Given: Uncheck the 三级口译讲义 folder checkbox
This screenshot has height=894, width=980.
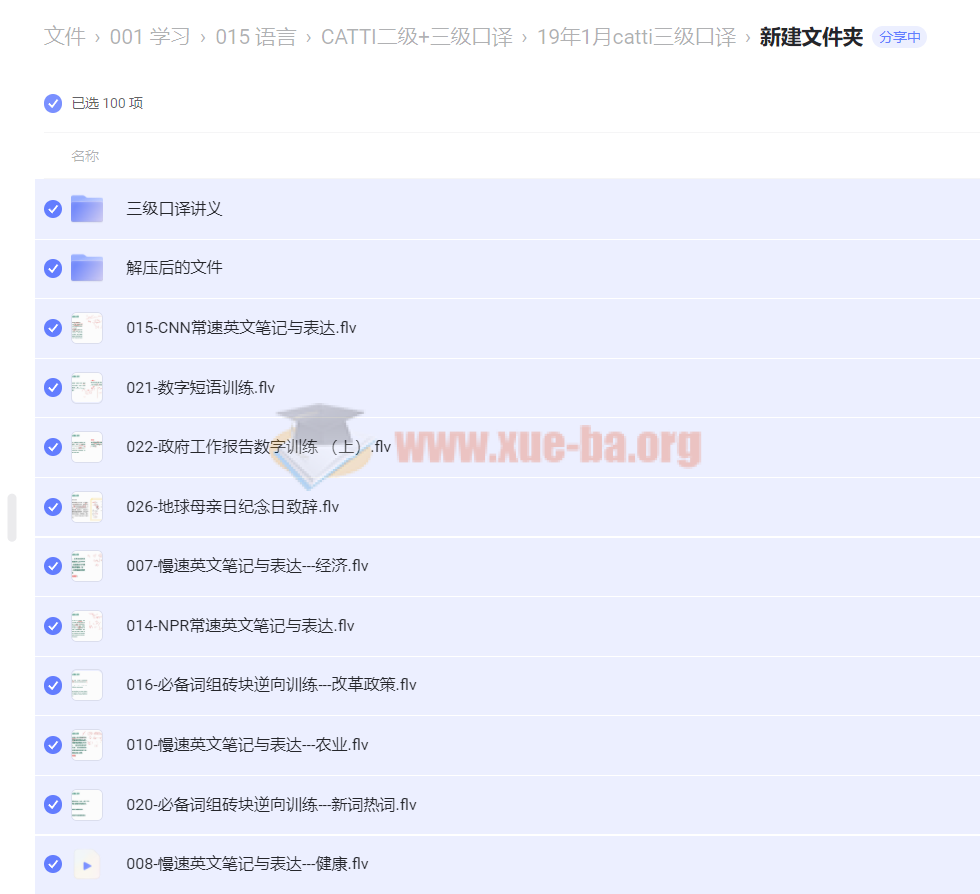Looking at the screenshot, I should point(53,209).
